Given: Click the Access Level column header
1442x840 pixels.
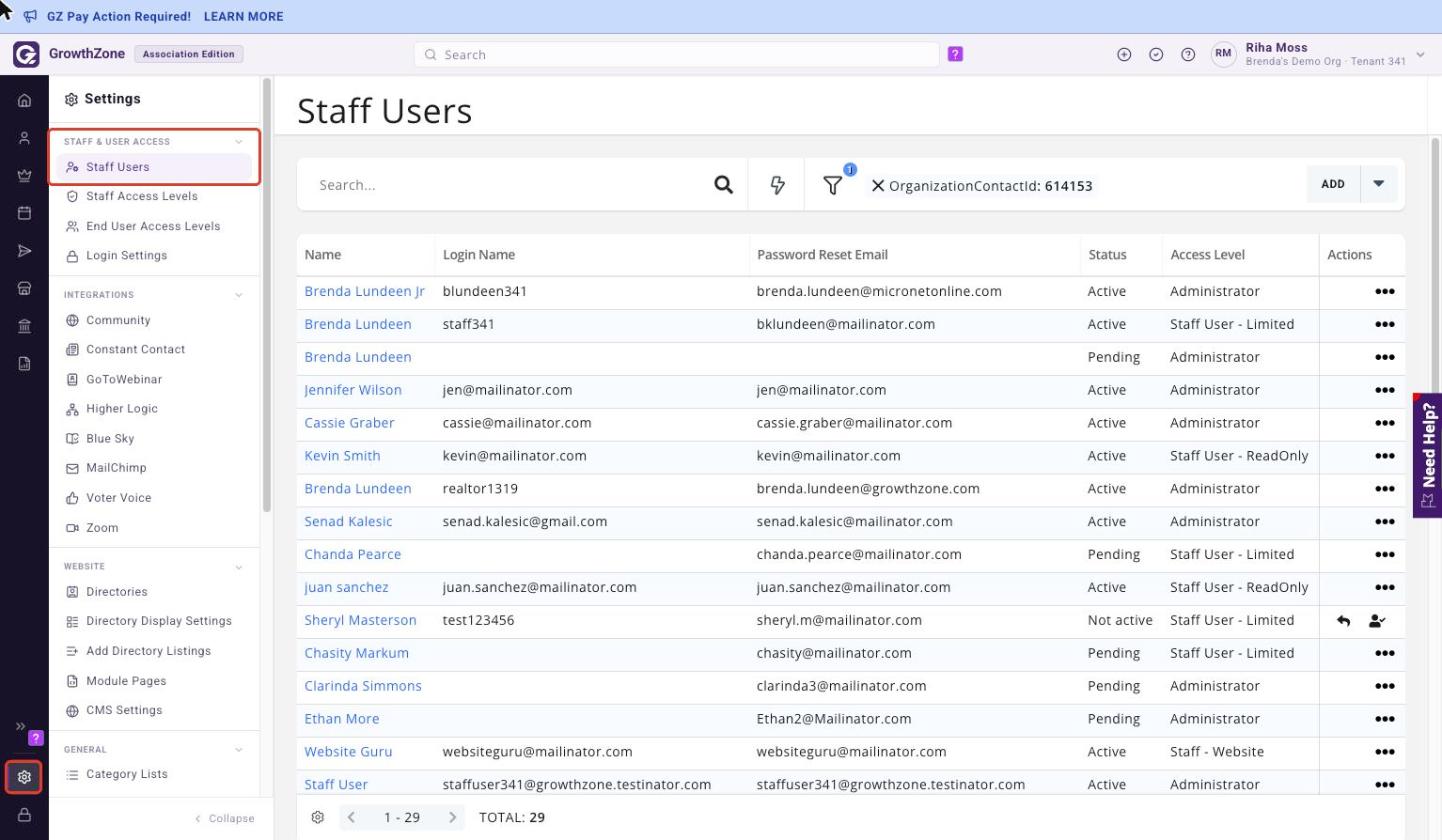Looking at the screenshot, I should point(1207,255).
